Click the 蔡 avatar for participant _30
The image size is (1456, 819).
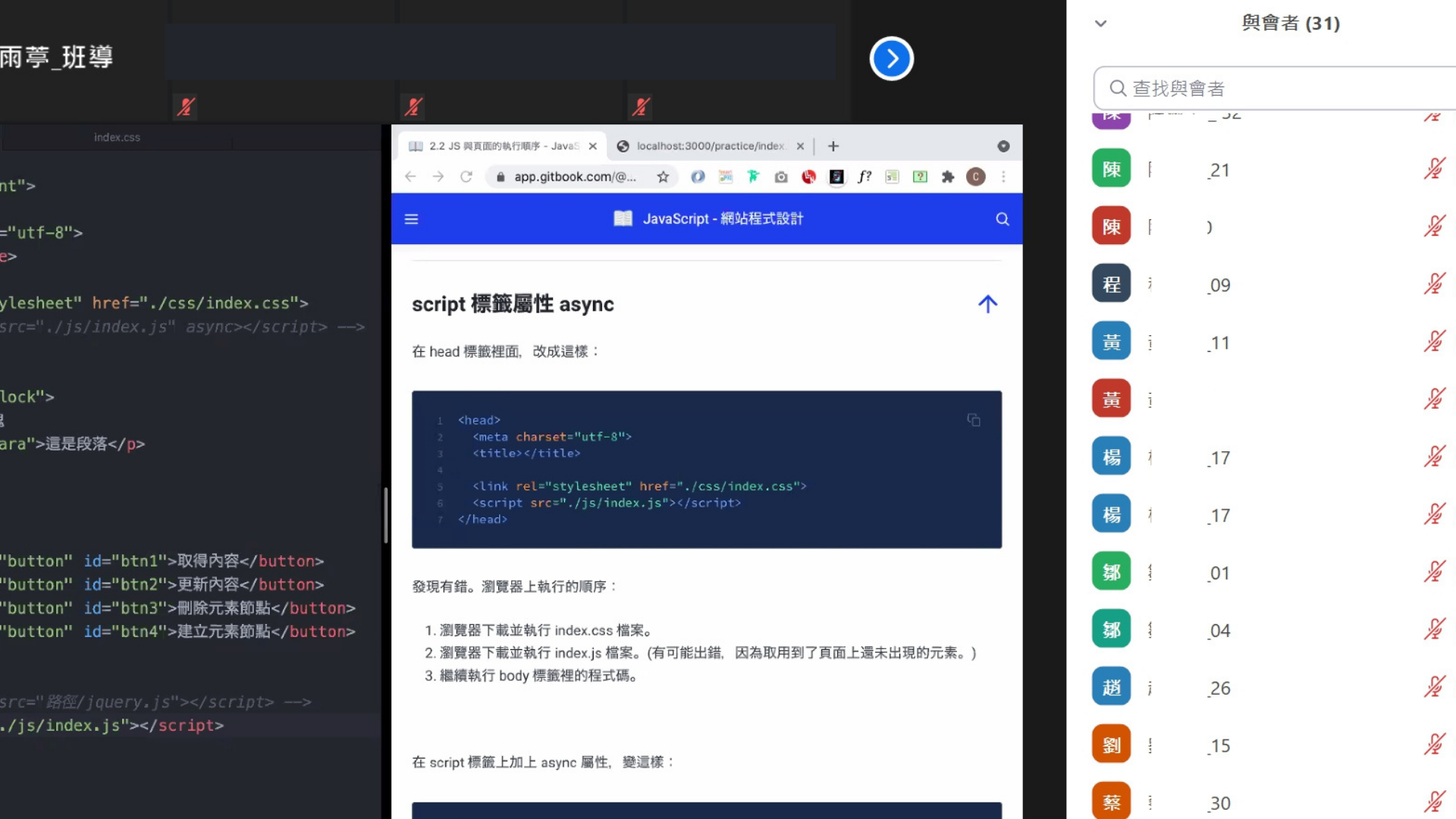(x=1112, y=801)
